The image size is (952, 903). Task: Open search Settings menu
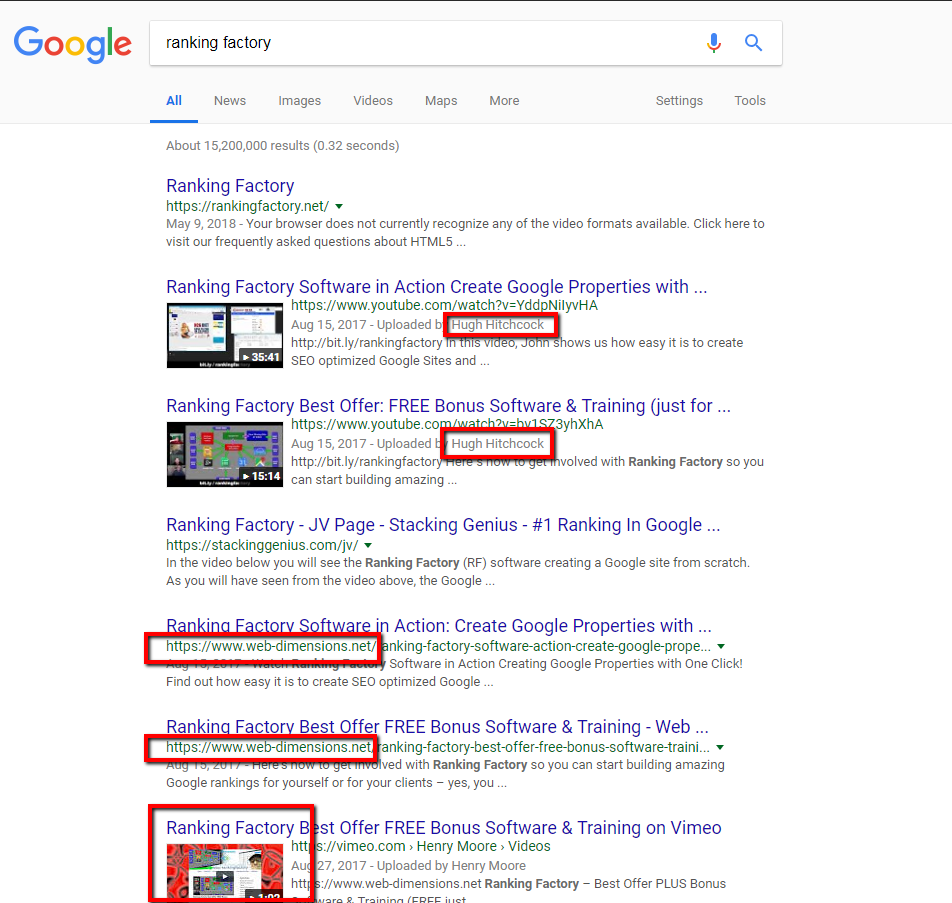[679, 101]
